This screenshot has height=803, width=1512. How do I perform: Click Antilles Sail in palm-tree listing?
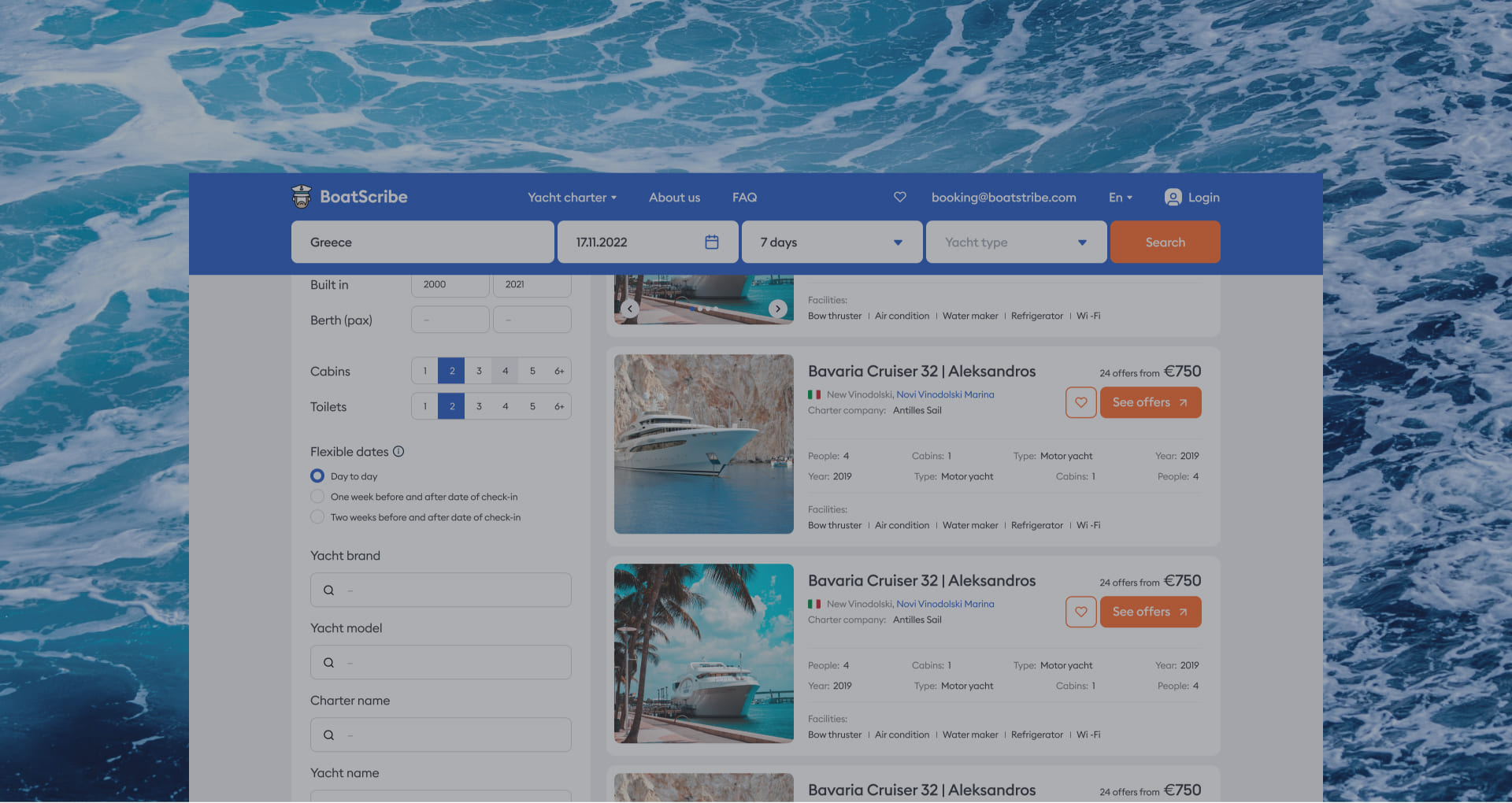pyautogui.click(x=917, y=620)
